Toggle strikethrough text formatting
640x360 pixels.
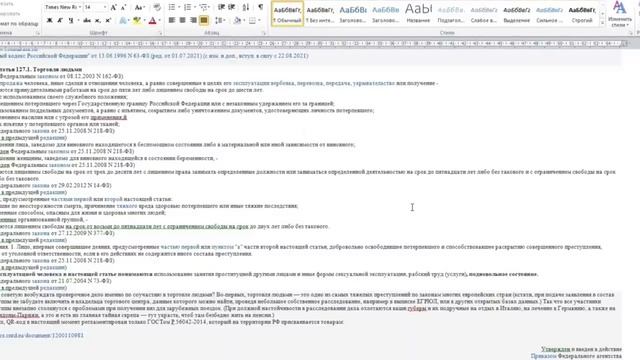[x=87, y=20]
